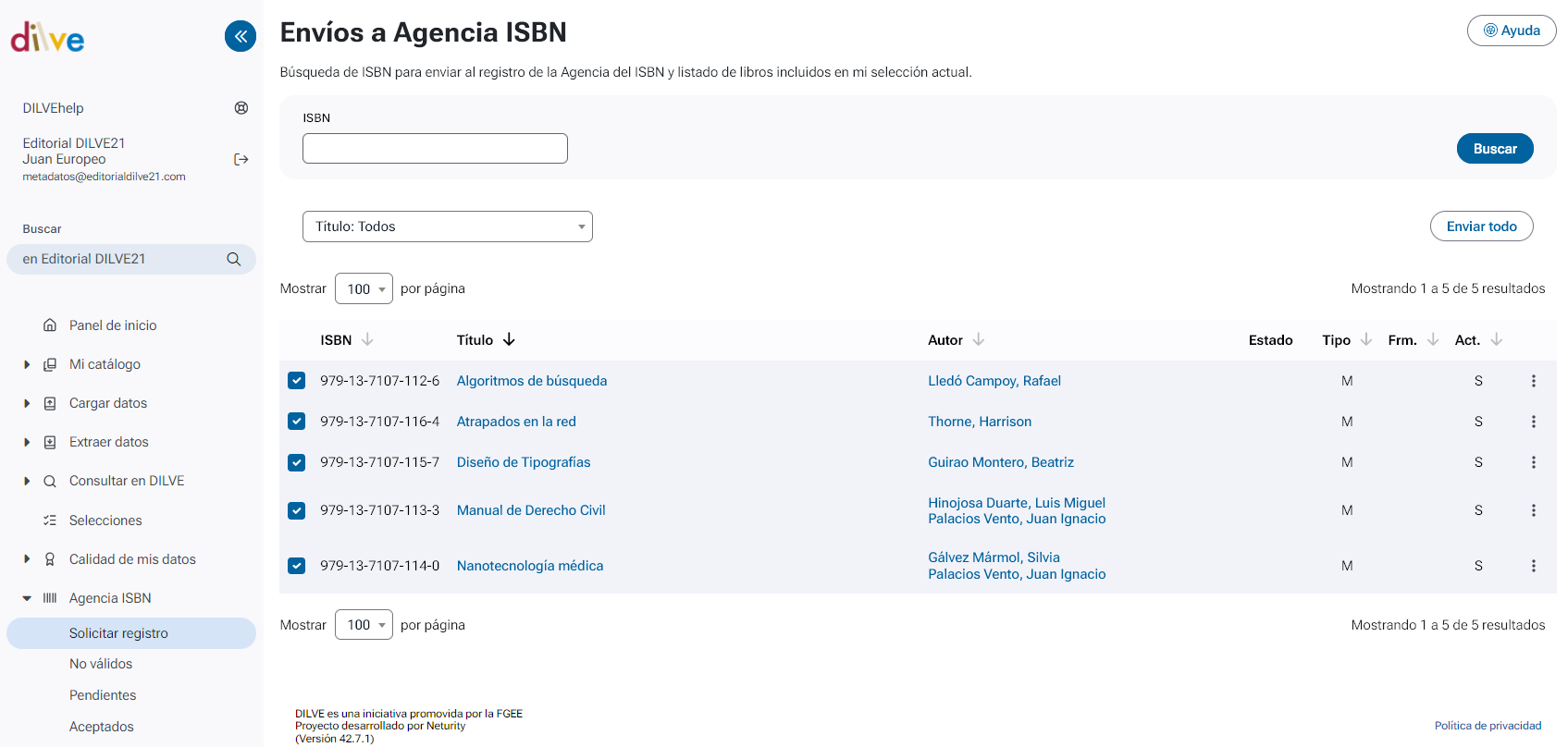Sort by Título column arrow
Viewport: 1568px width, 747px height.
tap(509, 339)
